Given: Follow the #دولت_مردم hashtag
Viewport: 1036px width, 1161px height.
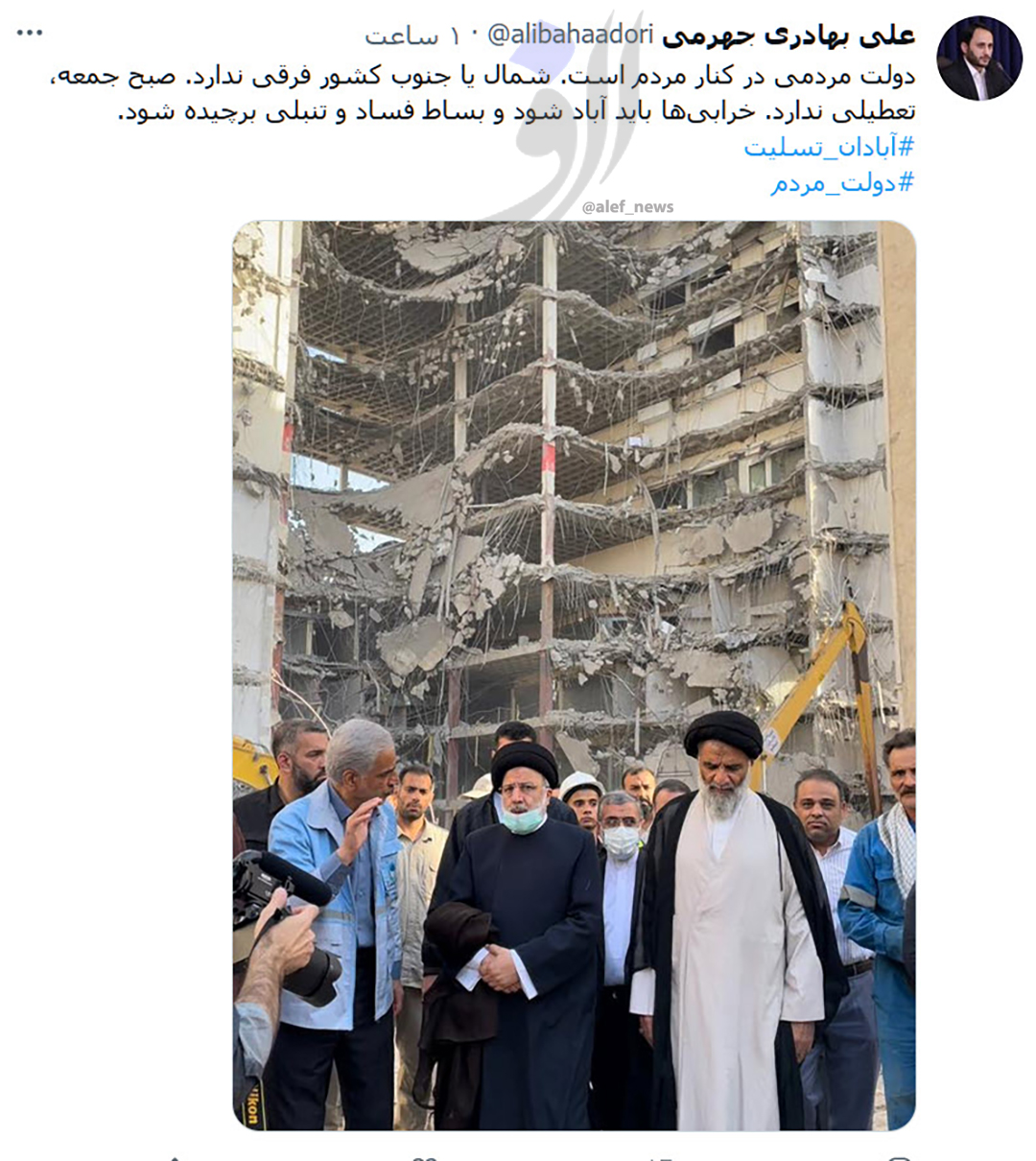Looking at the screenshot, I should (843, 182).
